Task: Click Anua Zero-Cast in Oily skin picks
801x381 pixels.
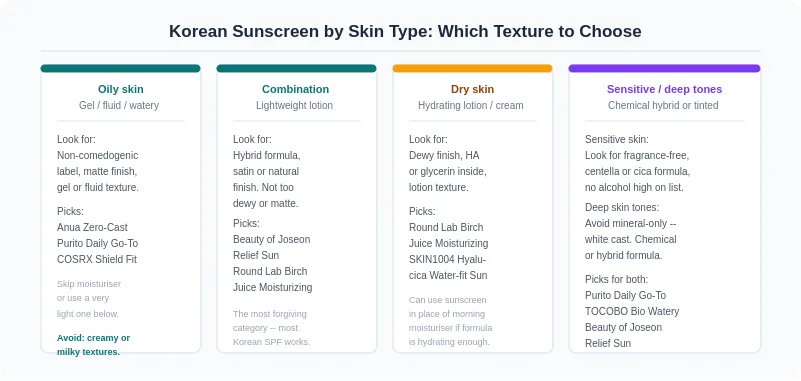Action: coord(92,227)
